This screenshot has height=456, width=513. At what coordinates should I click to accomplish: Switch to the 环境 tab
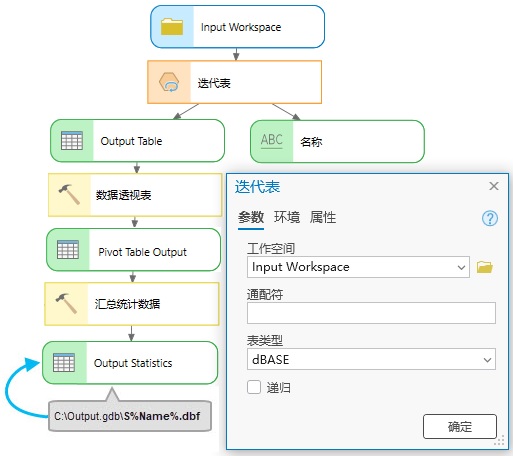pyautogui.click(x=287, y=217)
